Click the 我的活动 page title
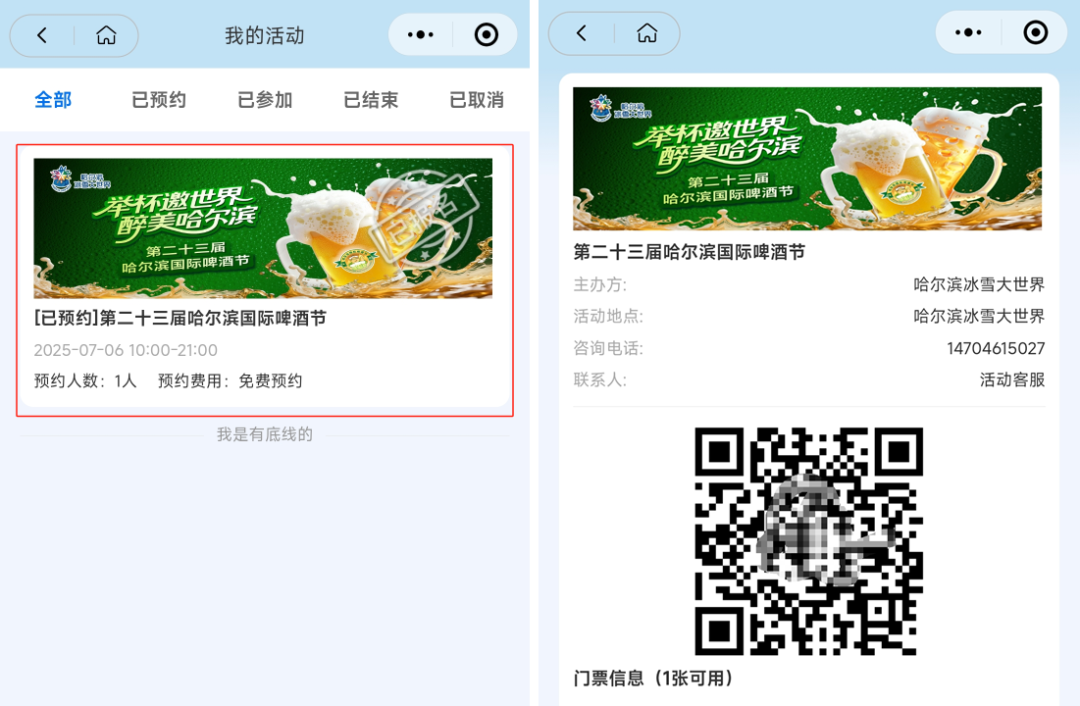Screen dimensions: 1080x706 [x=264, y=35]
